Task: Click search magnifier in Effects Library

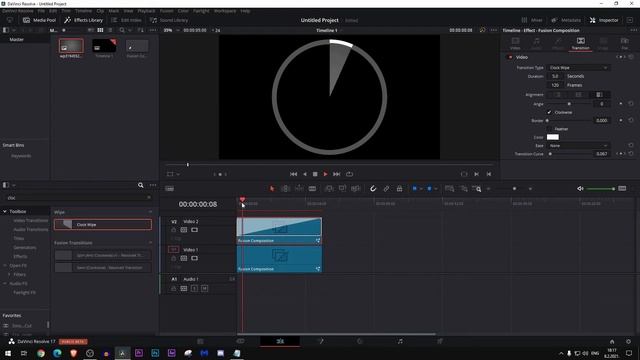Action: point(140,185)
